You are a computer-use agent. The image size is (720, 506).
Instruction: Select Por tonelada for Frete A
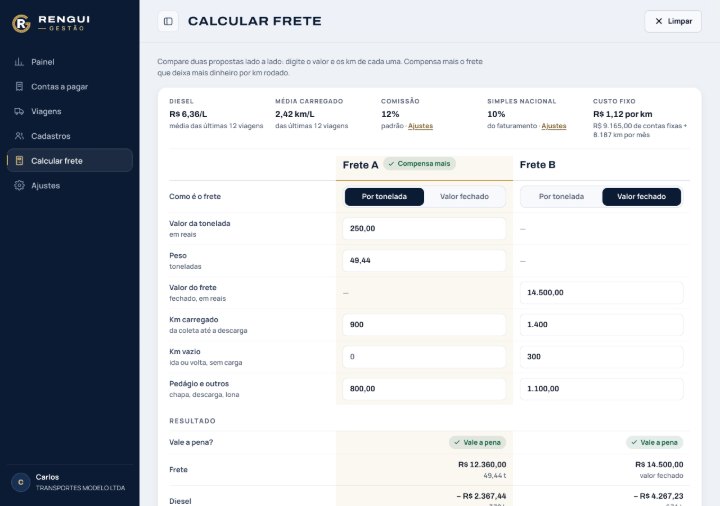point(384,197)
